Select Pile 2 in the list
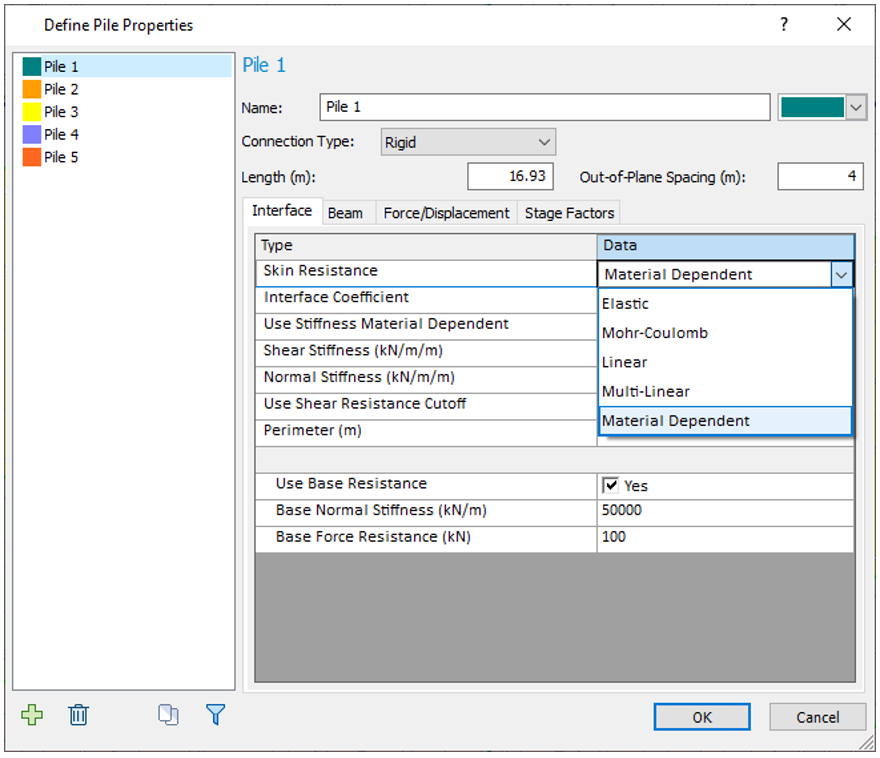Screen dimensions: 880x758 (x=126, y=89)
